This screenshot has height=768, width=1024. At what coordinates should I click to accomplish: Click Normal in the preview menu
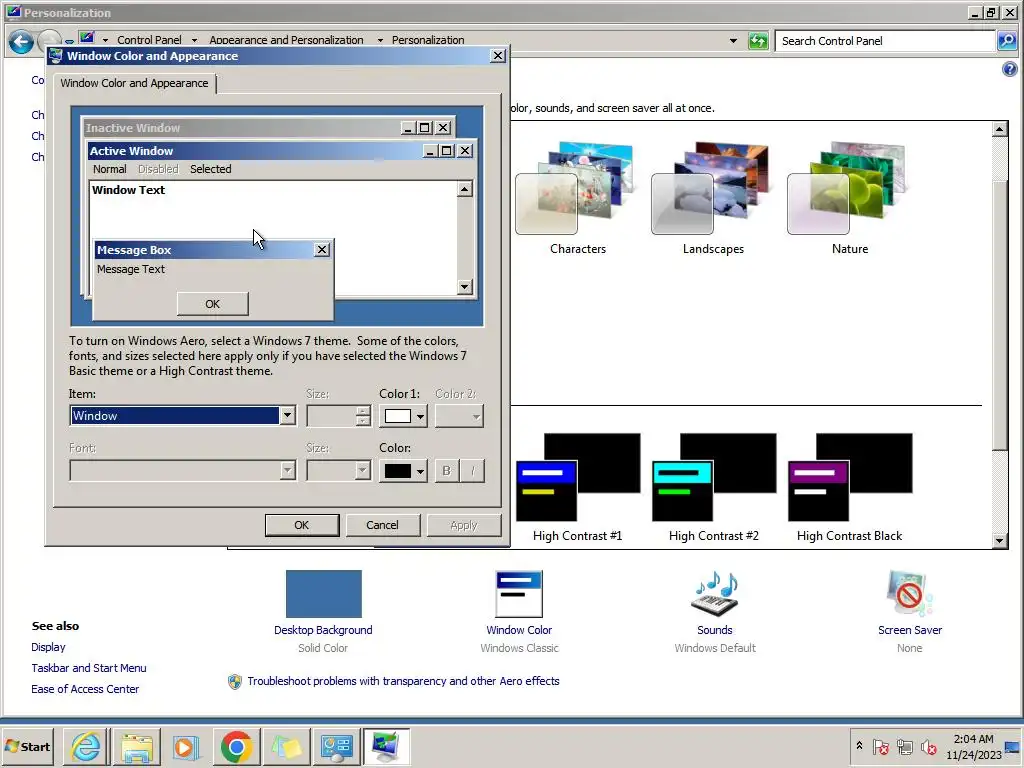110,169
